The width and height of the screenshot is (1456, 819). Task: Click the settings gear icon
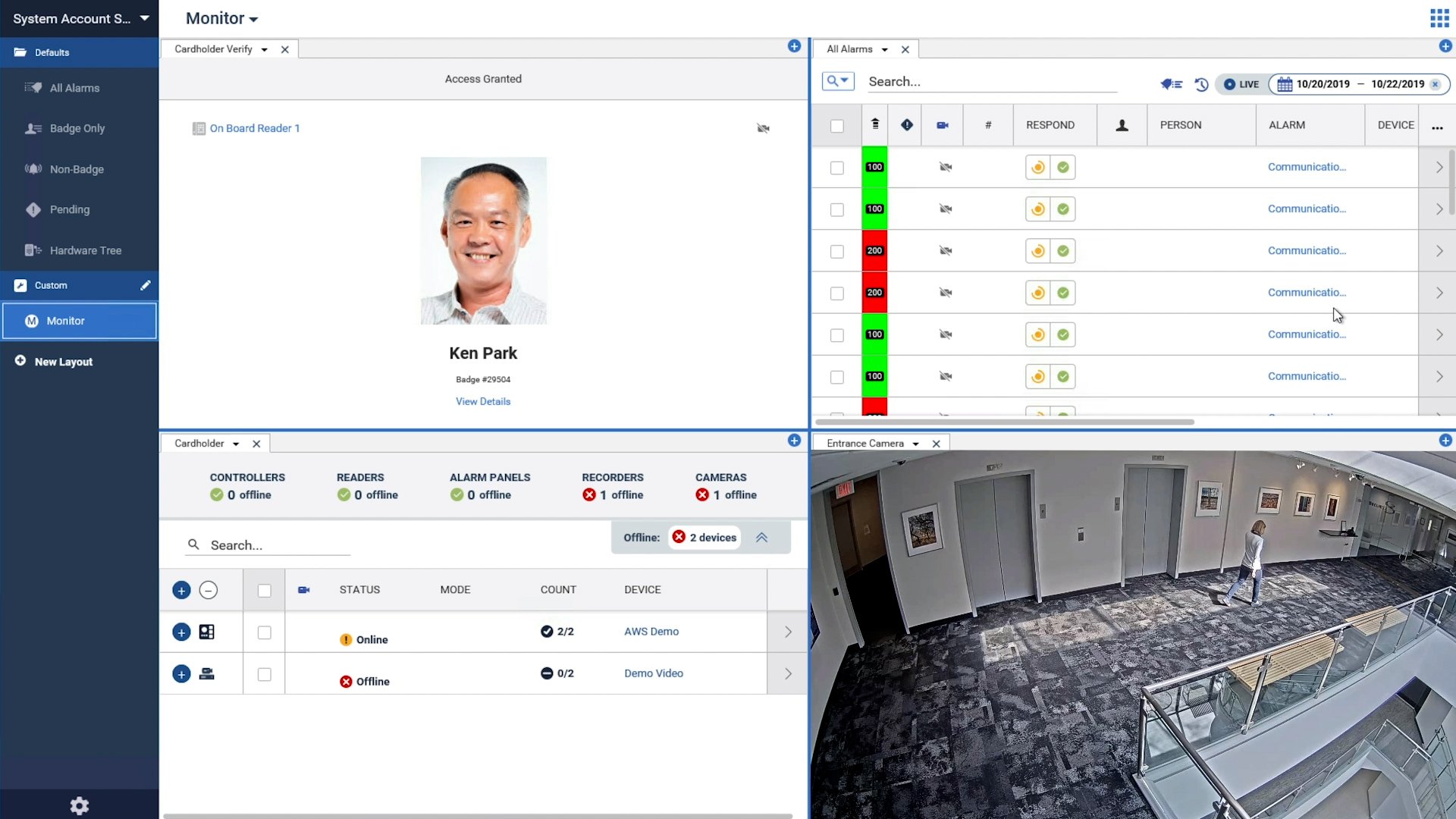coord(79,805)
